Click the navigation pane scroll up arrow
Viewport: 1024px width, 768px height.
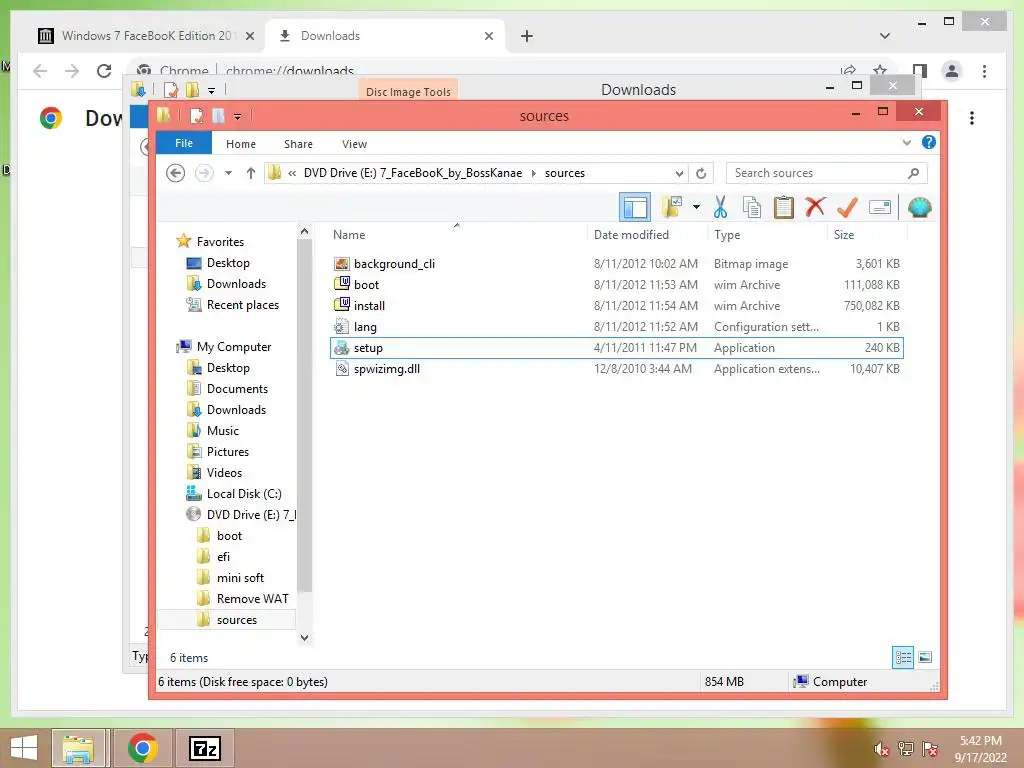[x=304, y=231]
